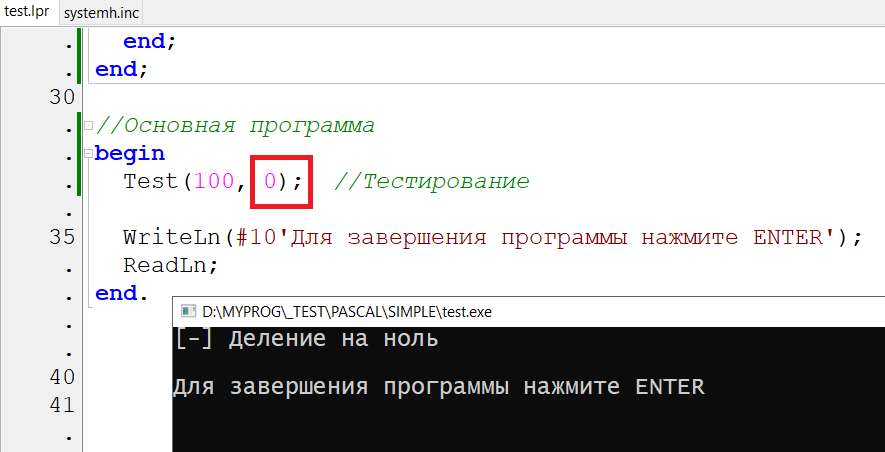Click the #10 character constant
885x452 pixels.
[256, 238]
